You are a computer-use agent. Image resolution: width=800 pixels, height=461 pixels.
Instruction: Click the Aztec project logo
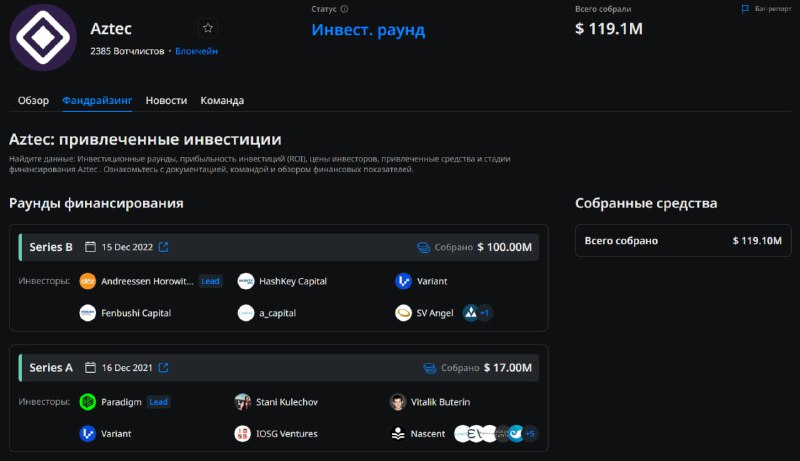(x=43, y=37)
